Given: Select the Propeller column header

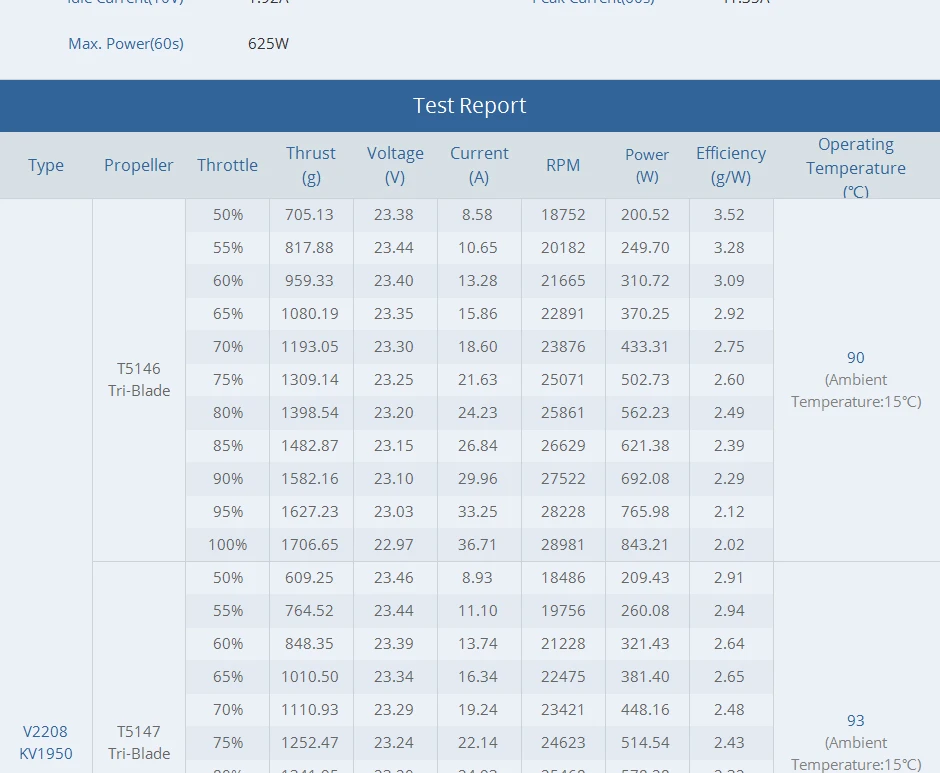Looking at the screenshot, I should click(138, 165).
